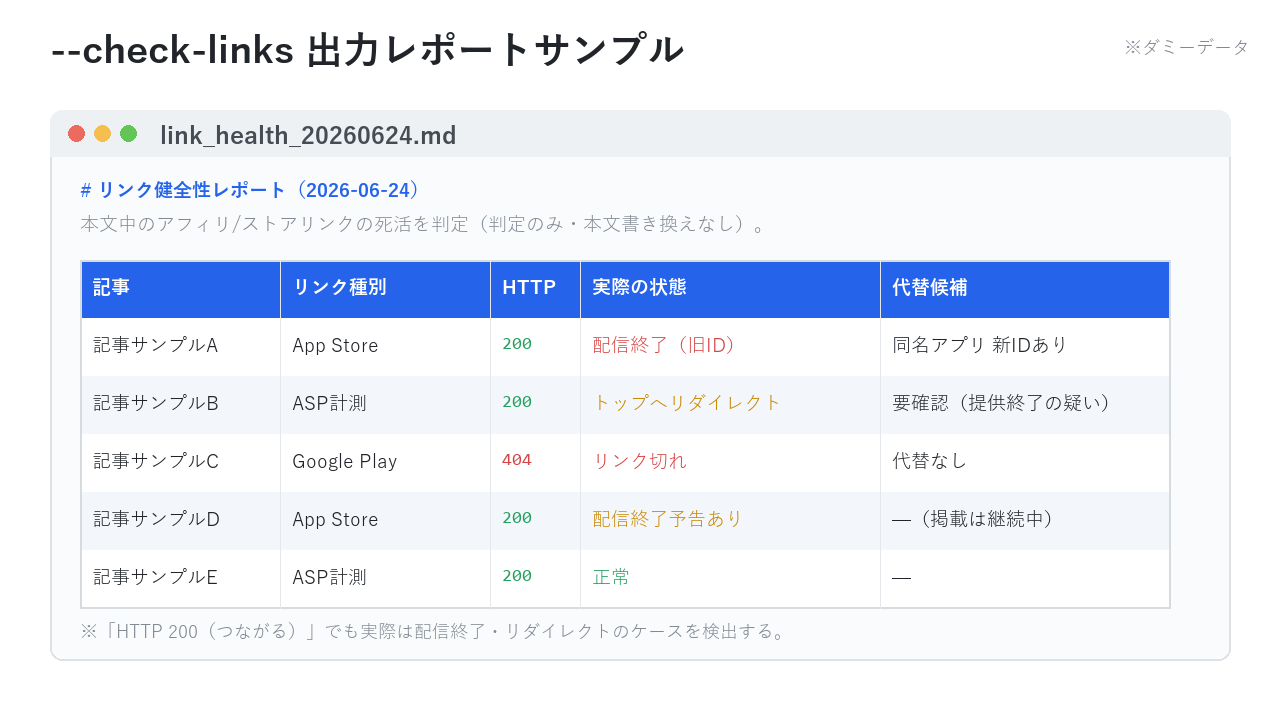Image resolution: width=1280 pixels, height=720 pixels.
Task: Click the 実際の状態 column header
Action: click(731, 290)
